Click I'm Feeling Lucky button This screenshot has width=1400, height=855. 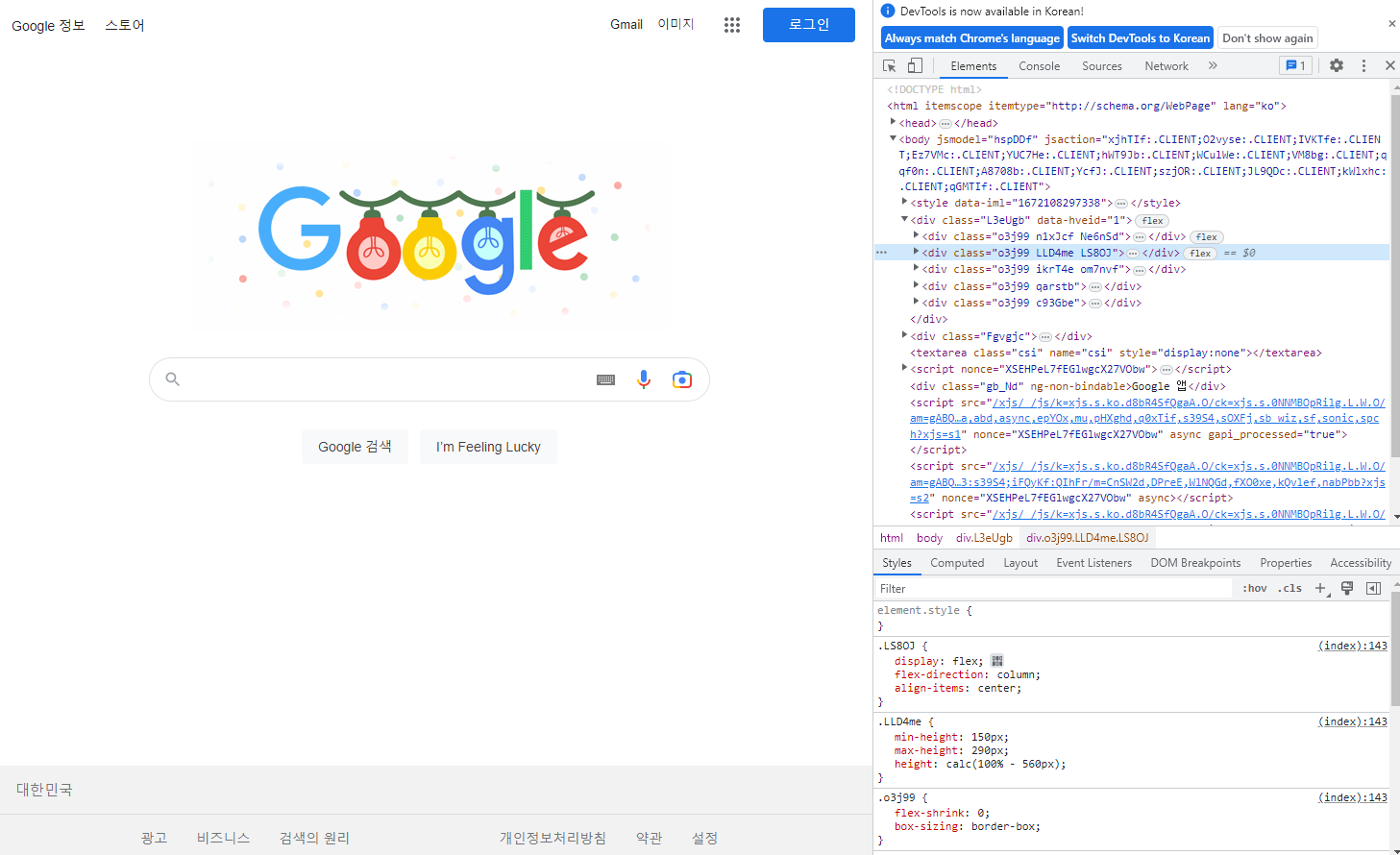(488, 447)
